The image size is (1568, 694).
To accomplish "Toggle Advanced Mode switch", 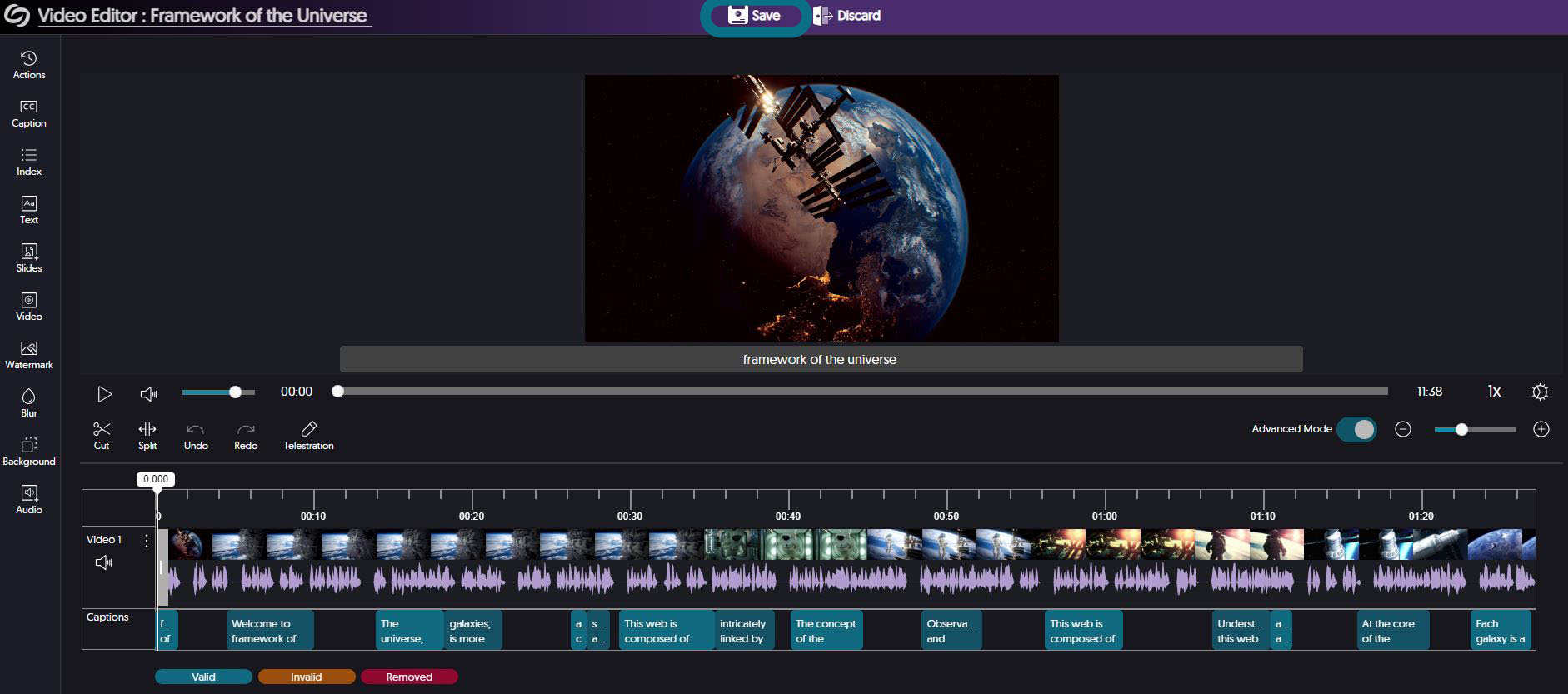I will point(1356,429).
